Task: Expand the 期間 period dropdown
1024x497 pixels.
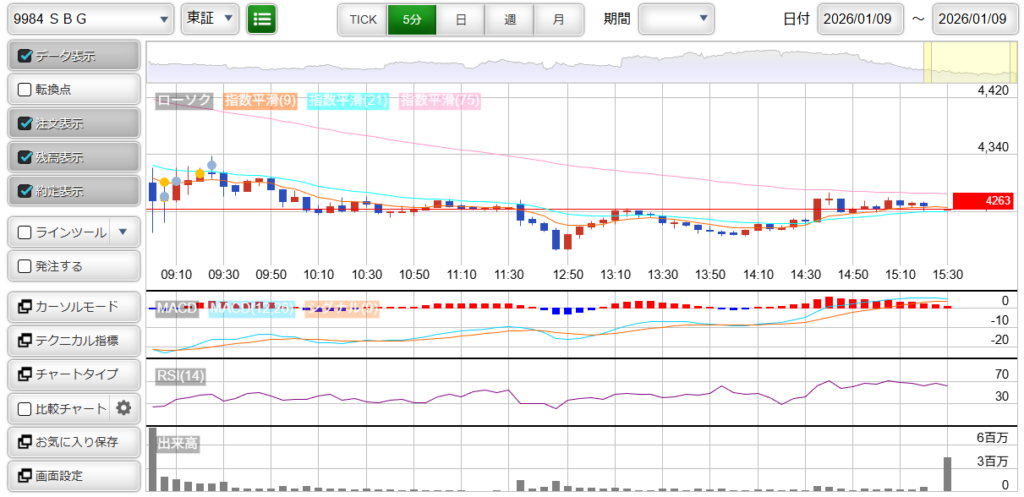Action: coord(676,19)
